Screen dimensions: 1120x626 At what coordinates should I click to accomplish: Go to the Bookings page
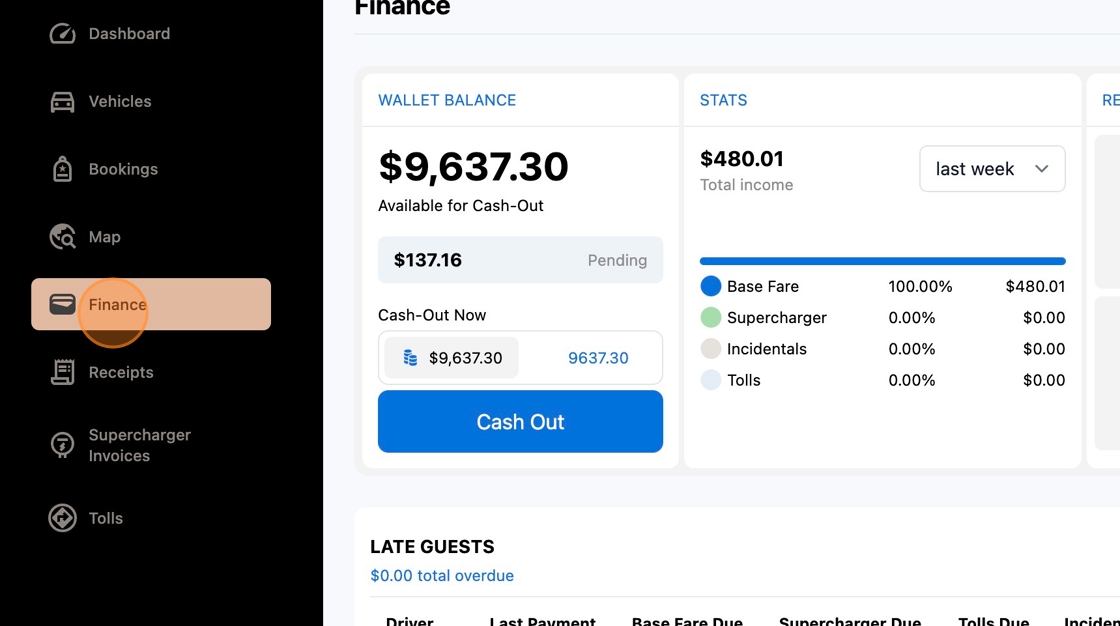tap(123, 170)
